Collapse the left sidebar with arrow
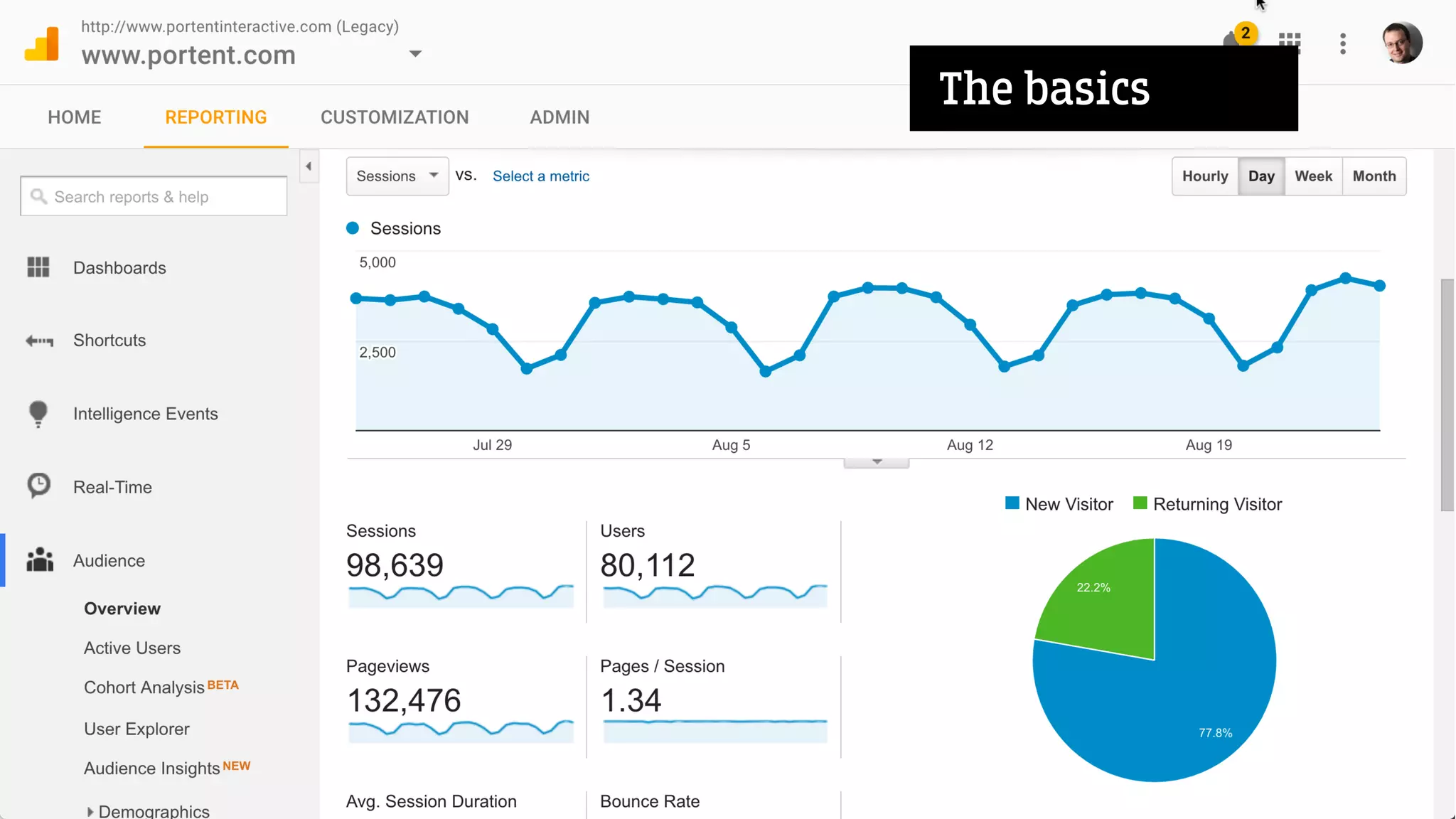The image size is (1456, 819). (x=309, y=166)
